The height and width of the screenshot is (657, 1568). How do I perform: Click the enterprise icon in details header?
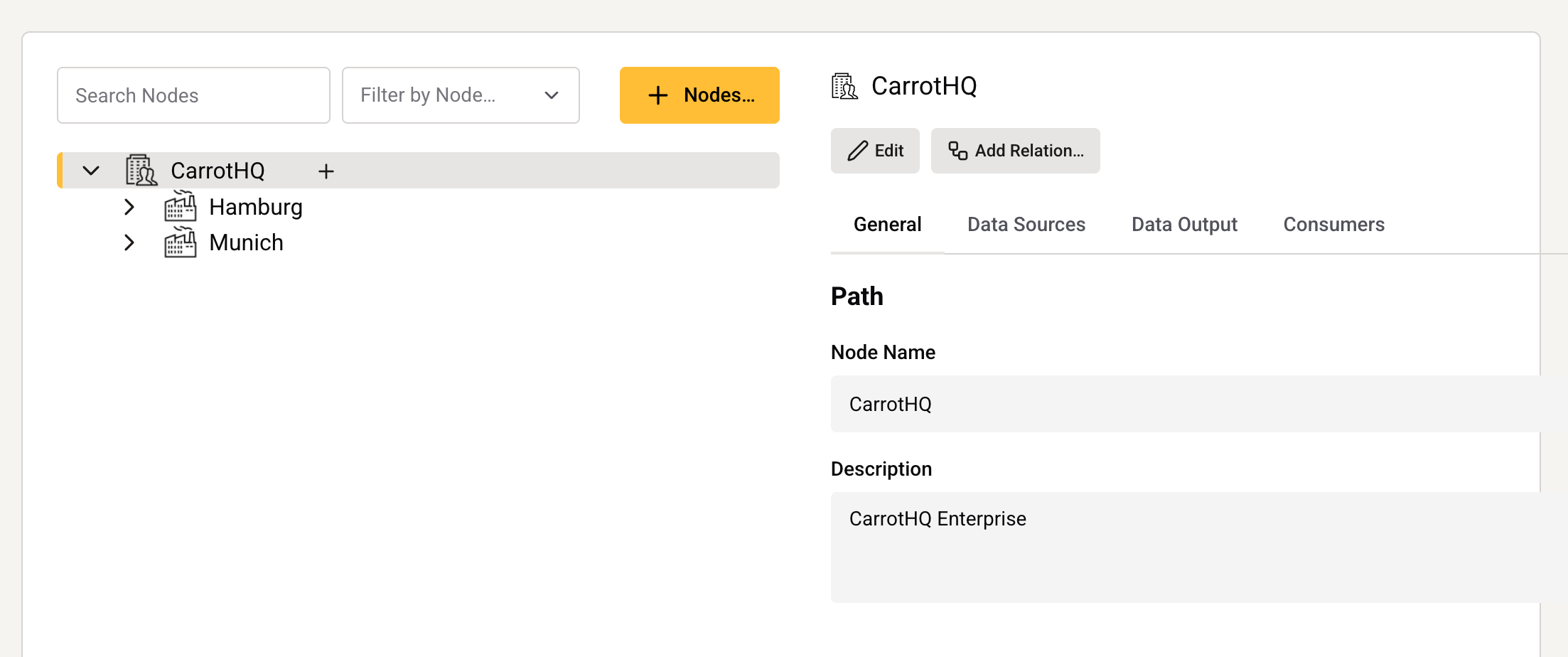(844, 86)
